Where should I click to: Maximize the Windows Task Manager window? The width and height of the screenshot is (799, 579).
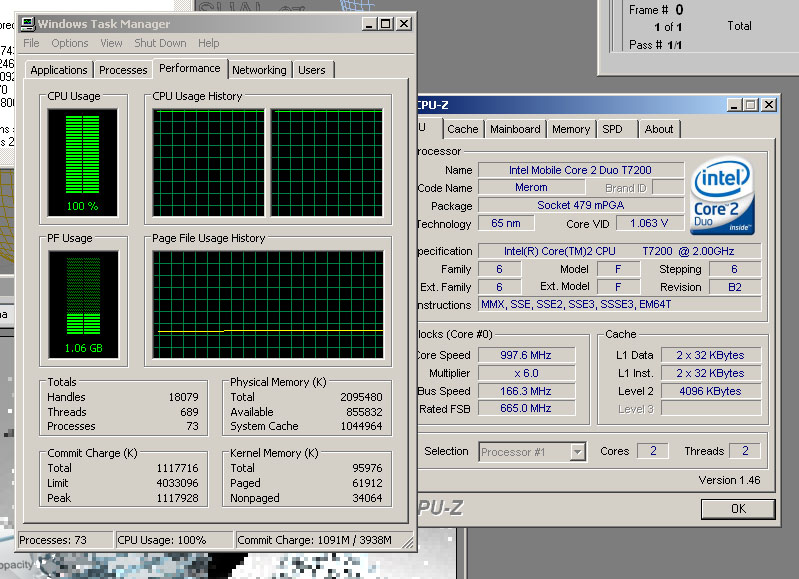tap(387, 24)
